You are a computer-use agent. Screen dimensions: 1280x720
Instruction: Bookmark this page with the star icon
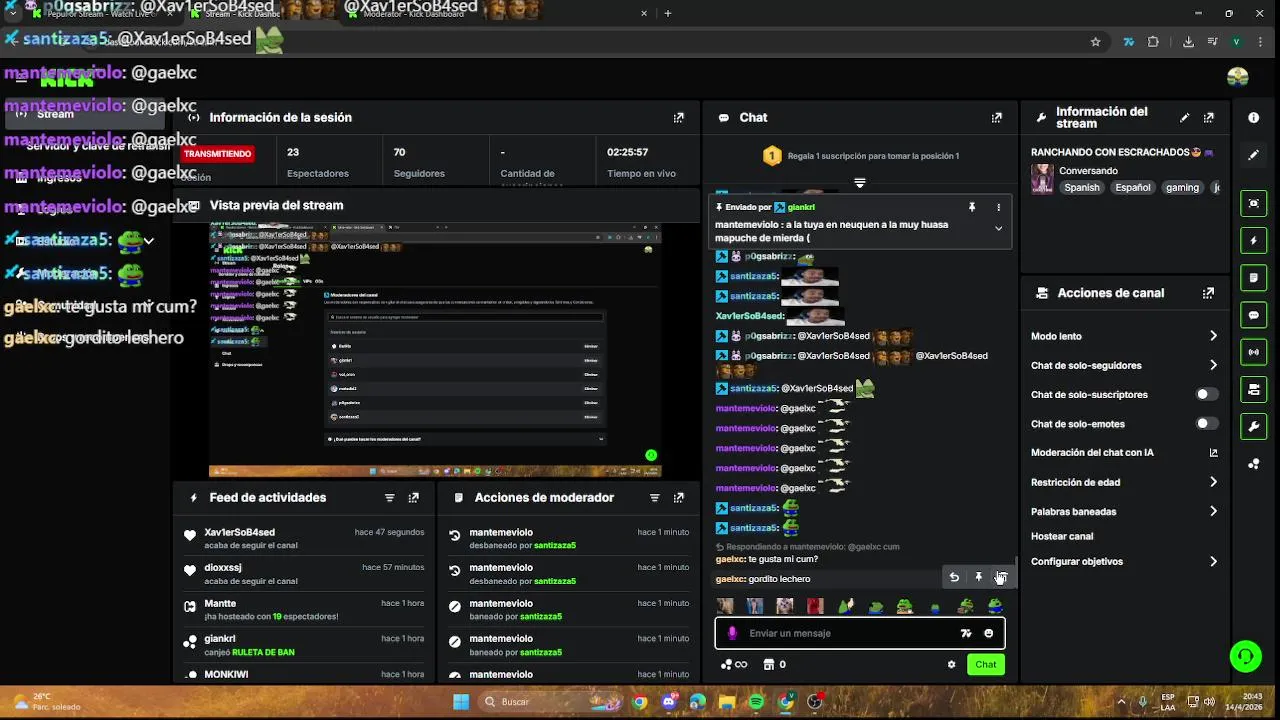tap(1095, 42)
